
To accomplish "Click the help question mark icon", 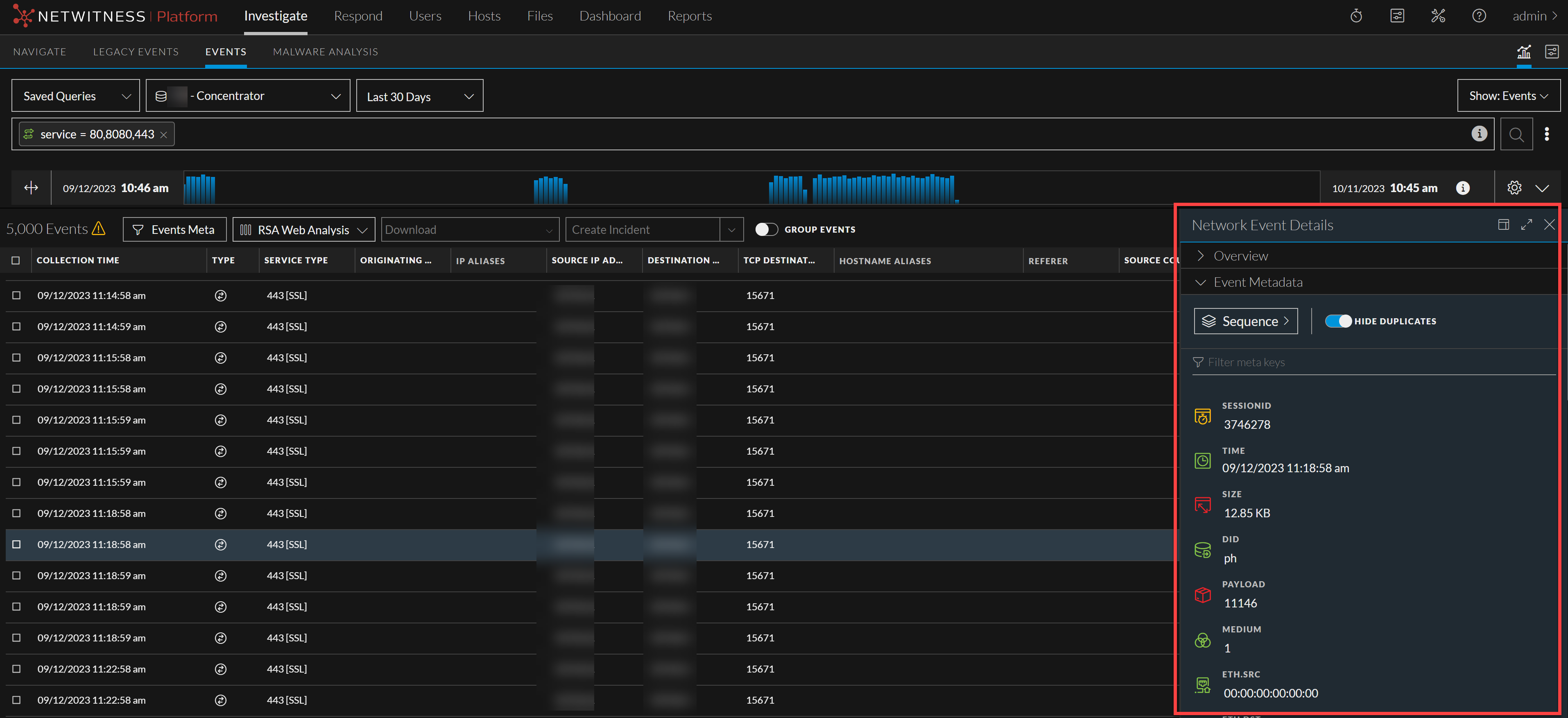I will pyautogui.click(x=1478, y=16).
